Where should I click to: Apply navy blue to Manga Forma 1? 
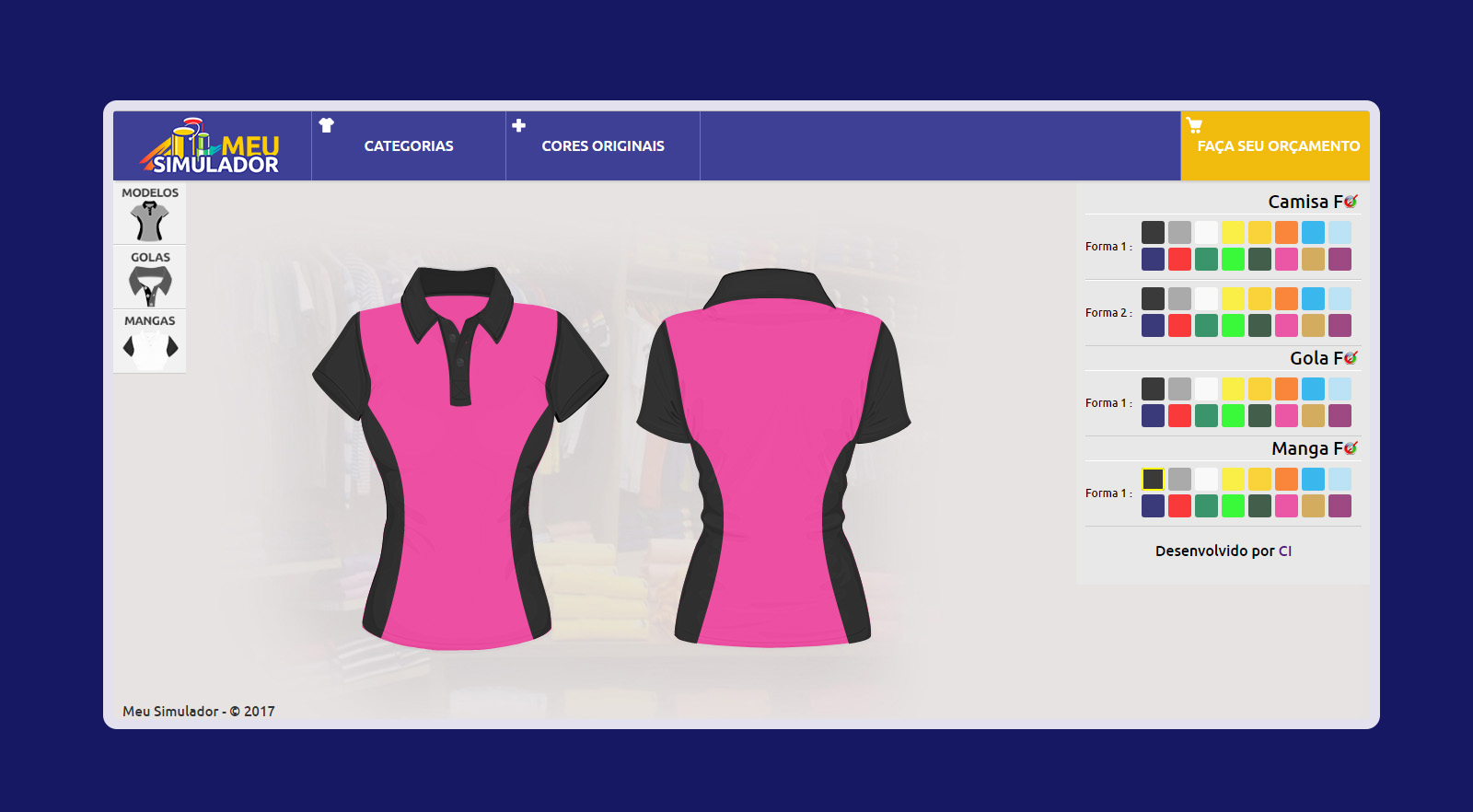[x=1153, y=505]
